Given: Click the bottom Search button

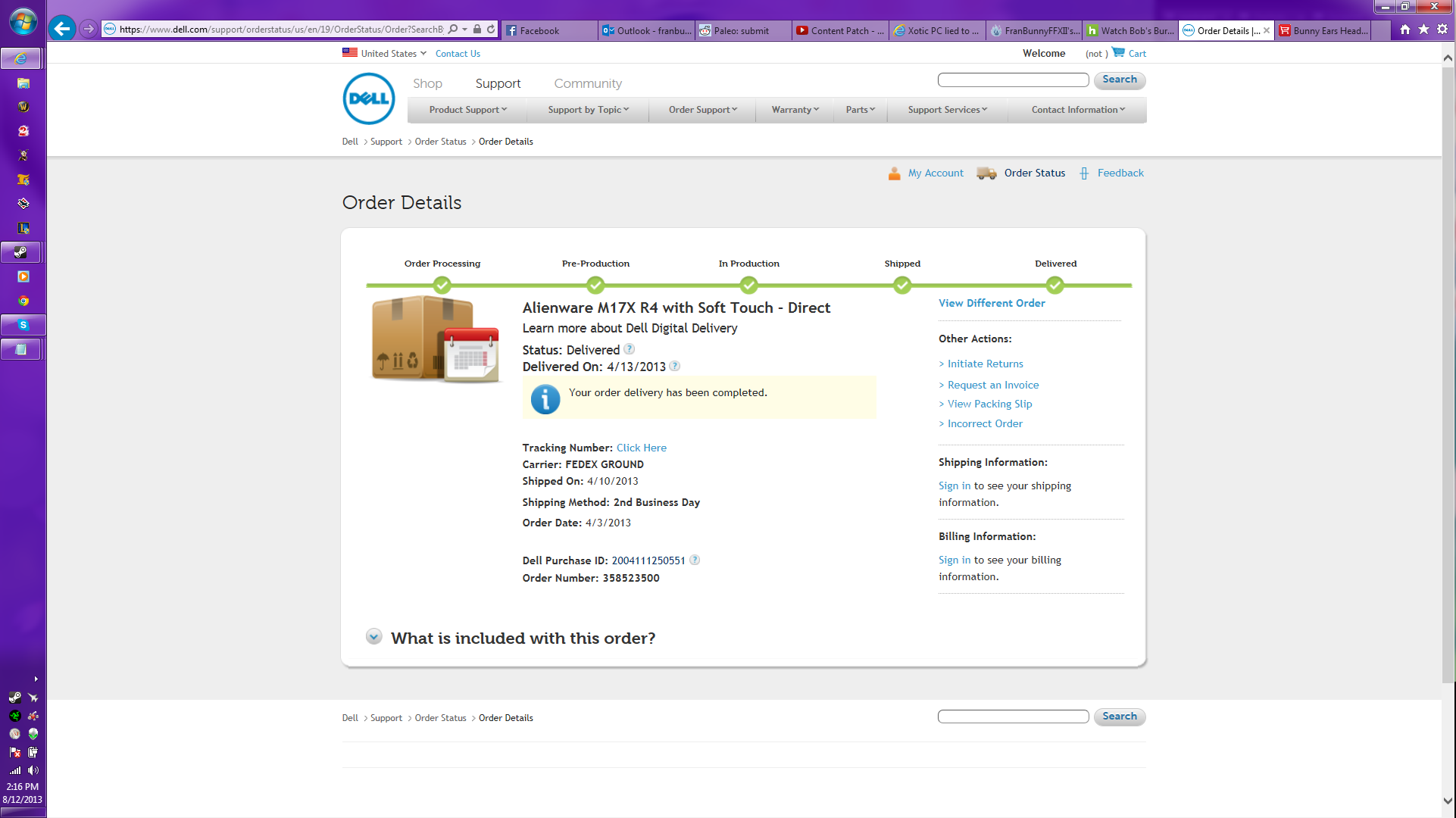Looking at the screenshot, I should point(1120,717).
